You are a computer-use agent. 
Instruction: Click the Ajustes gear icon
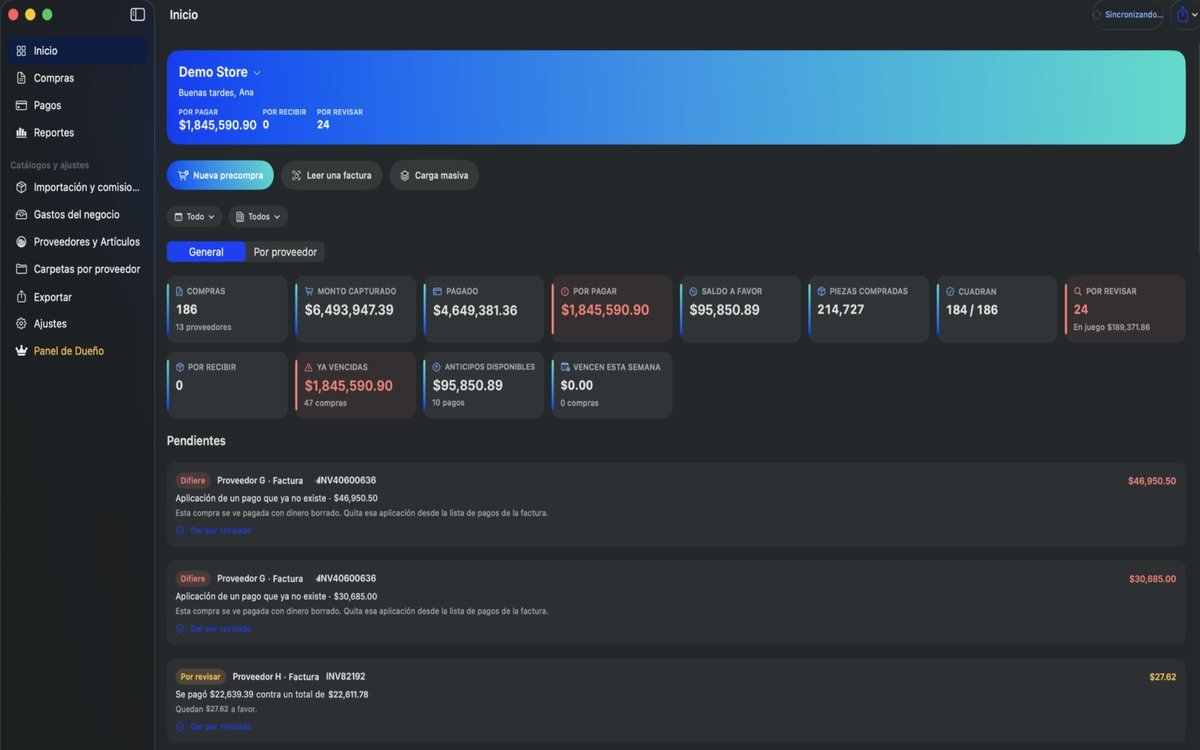[x=21, y=324]
